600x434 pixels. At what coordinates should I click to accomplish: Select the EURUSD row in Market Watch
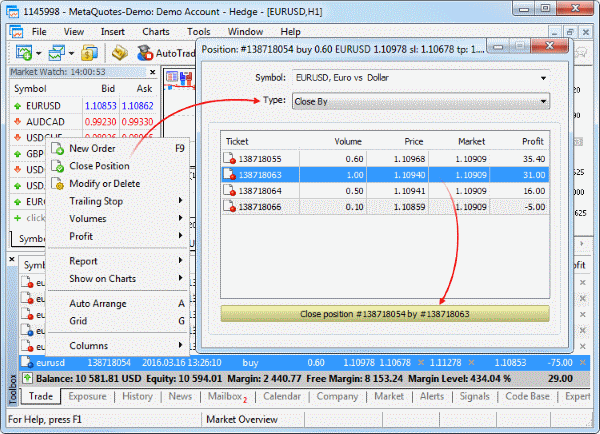[x=83, y=106]
